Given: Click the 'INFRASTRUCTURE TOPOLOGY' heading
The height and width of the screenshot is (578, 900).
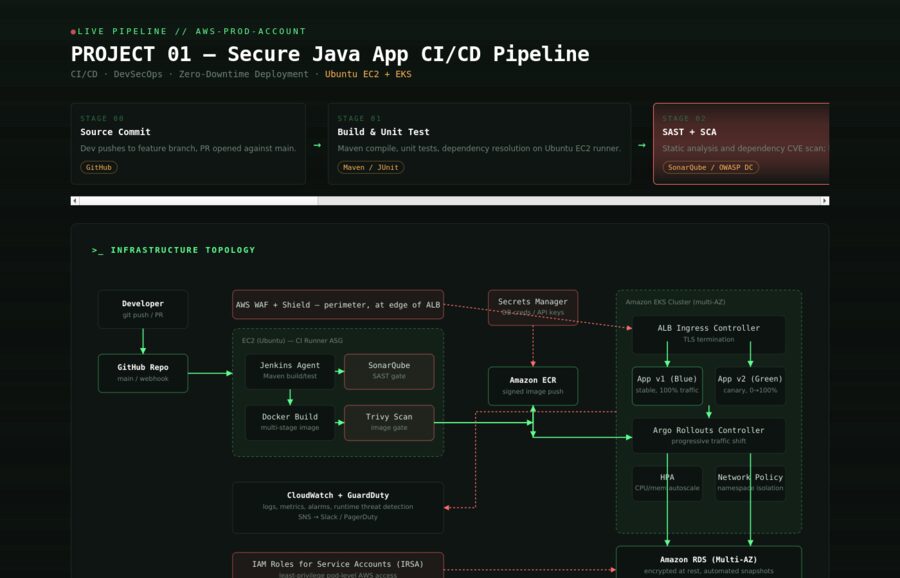Looking at the screenshot, I should 183,250.
